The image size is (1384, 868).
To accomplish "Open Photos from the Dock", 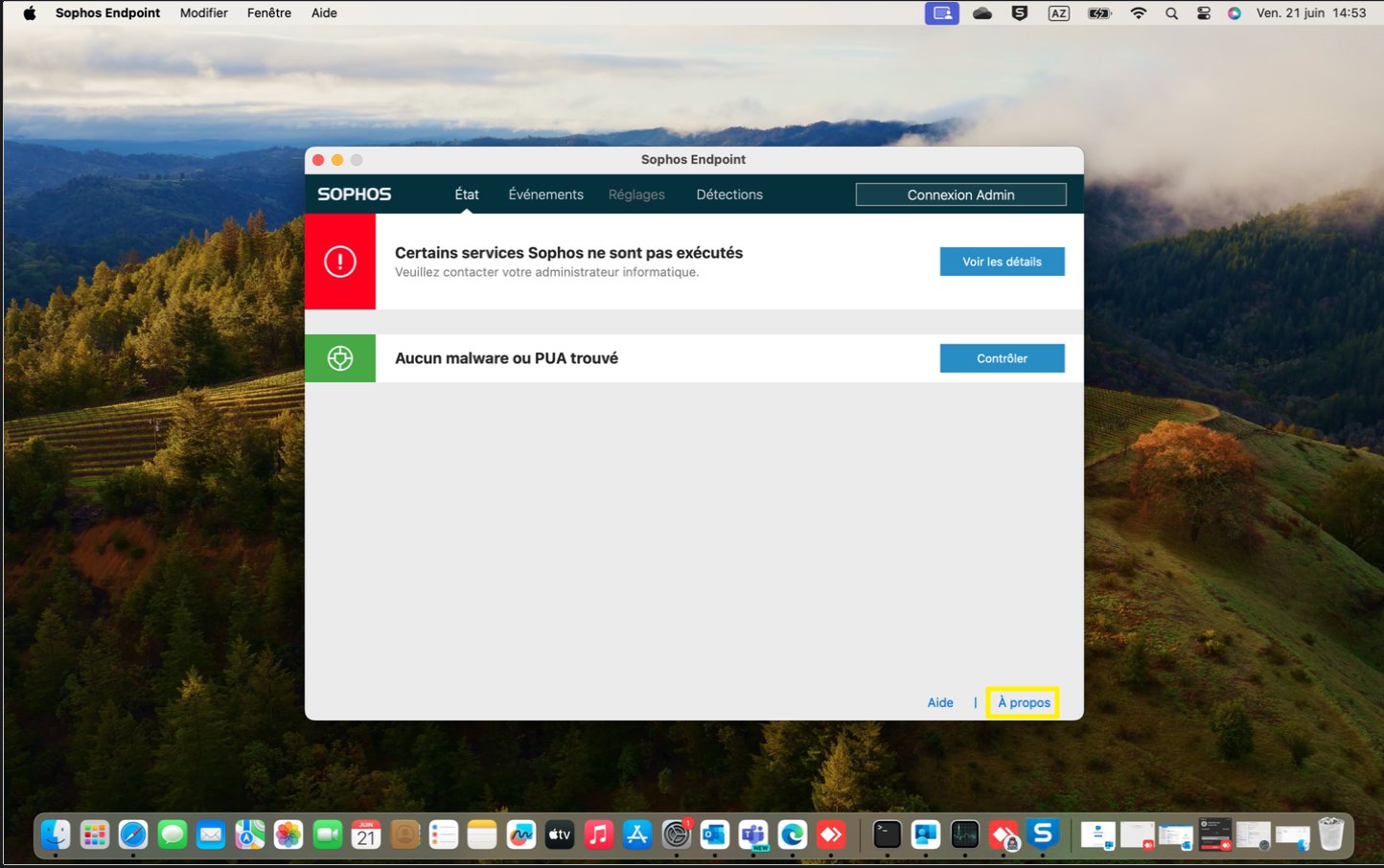I will pyautogui.click(x=288, y=834).
